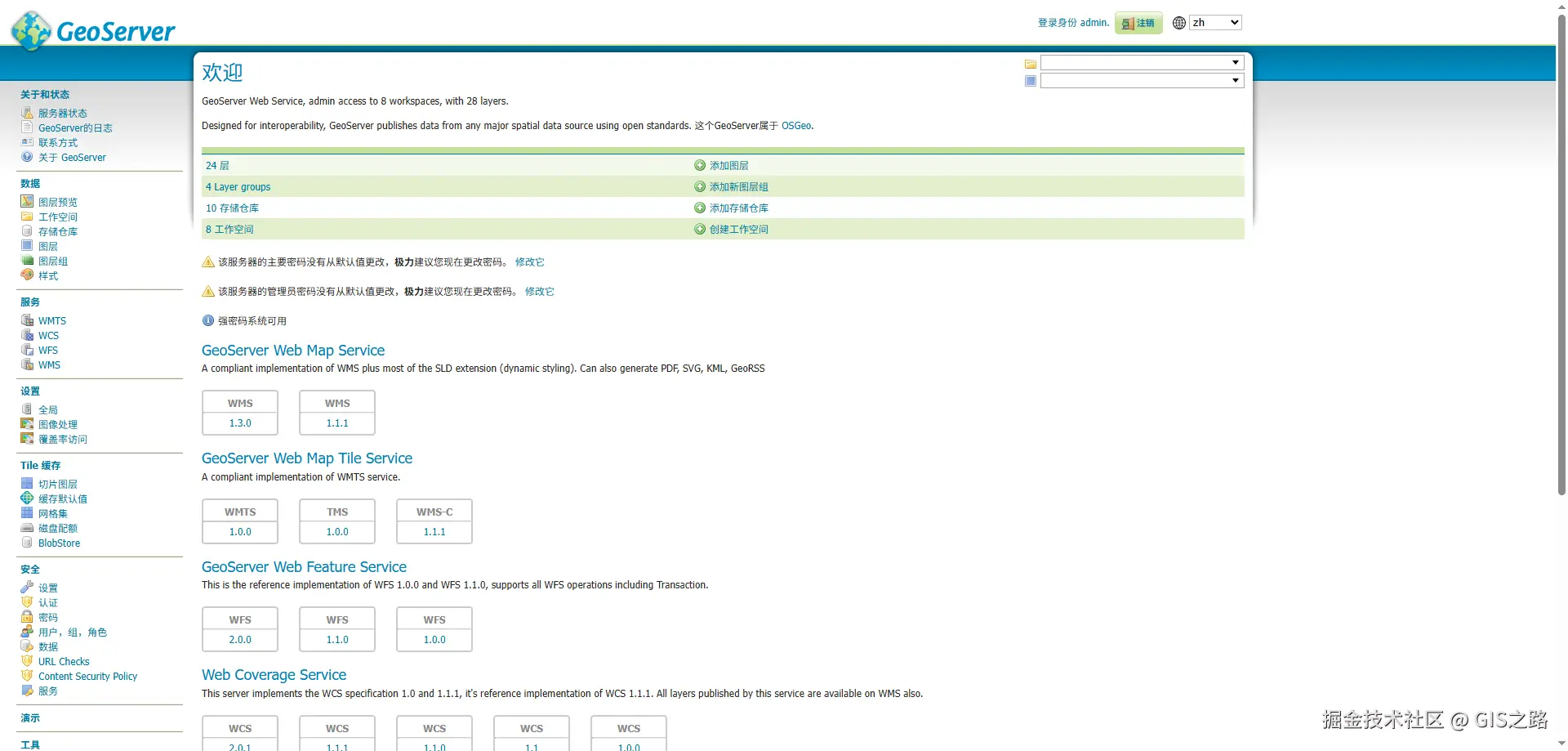The width and height of the screenshot is (1568, 751).
Task: Open the zh language dropdown
Action: pos(1215,23)
